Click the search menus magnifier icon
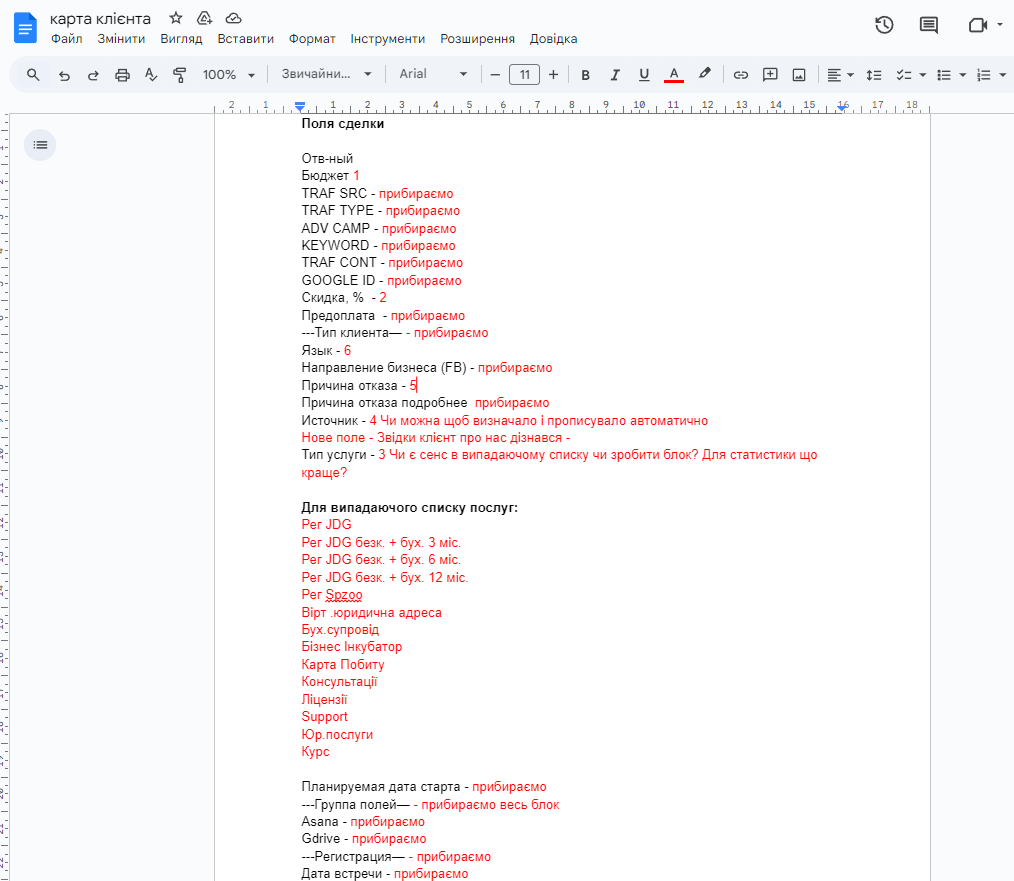The width and height of the screenshot is (1014, 881). [33, 75]
